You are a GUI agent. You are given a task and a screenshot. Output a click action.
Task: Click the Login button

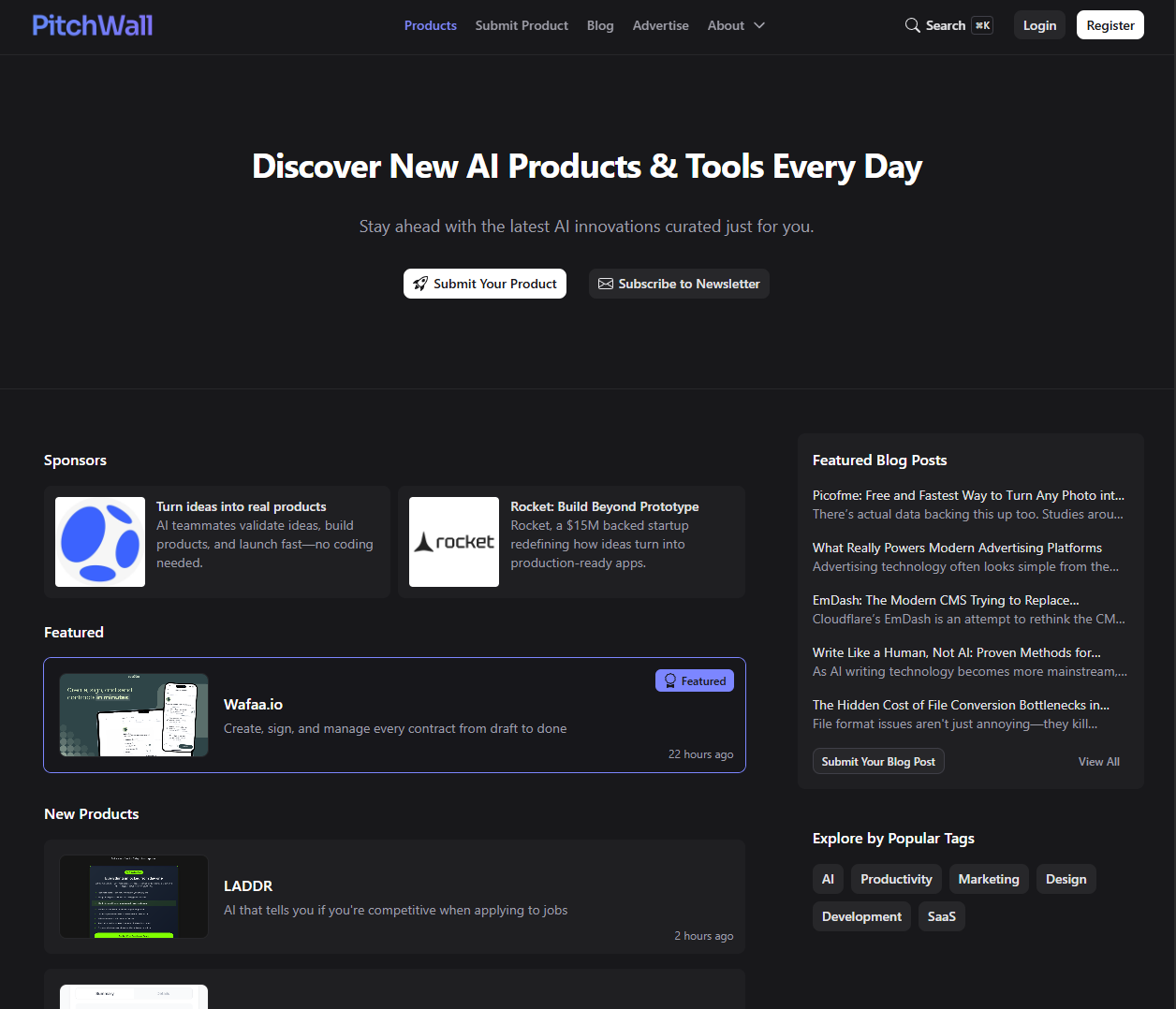click(x=1039, y=24)
